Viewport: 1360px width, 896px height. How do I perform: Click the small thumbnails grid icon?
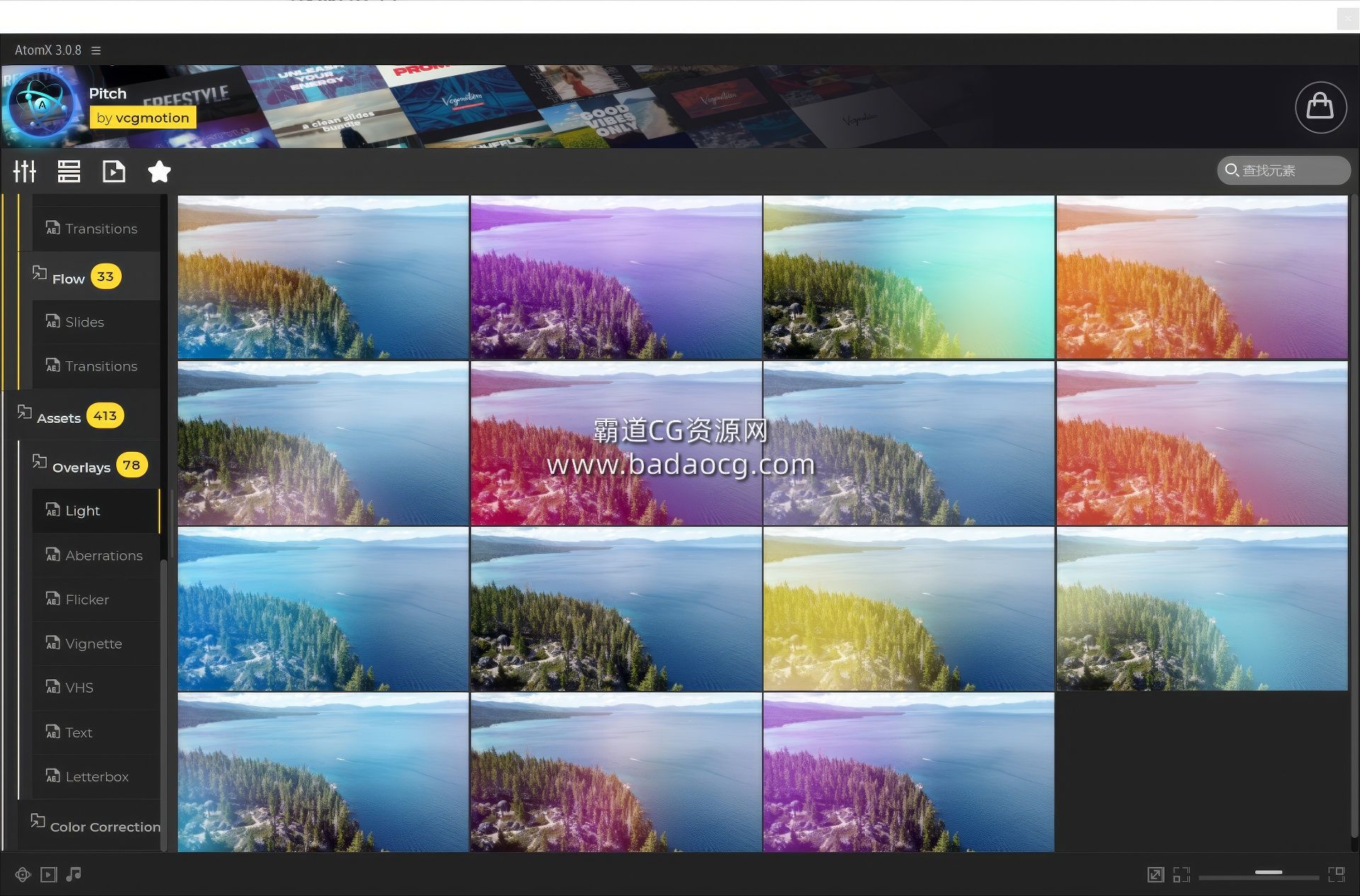1181,875
